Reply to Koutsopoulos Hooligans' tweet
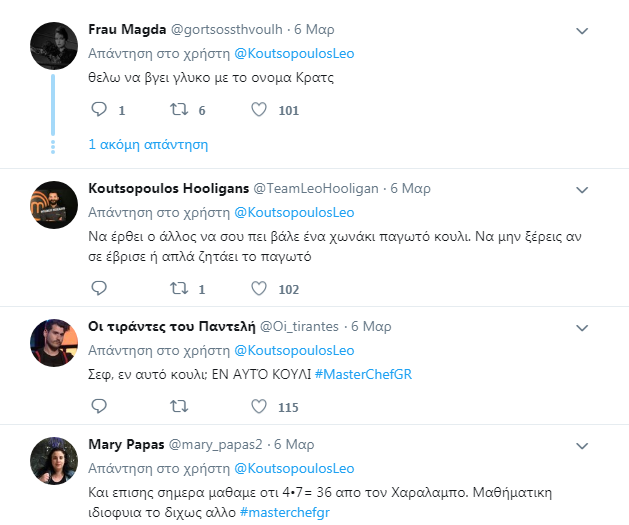The height and width of the screenshot is (525, 629). pos(98,288)
